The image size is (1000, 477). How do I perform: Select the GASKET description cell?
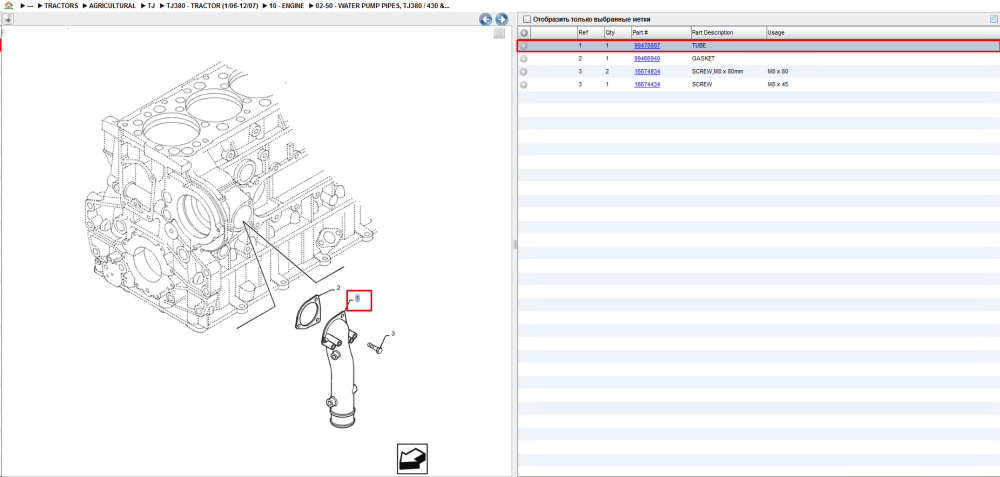[x=702, y=59]
